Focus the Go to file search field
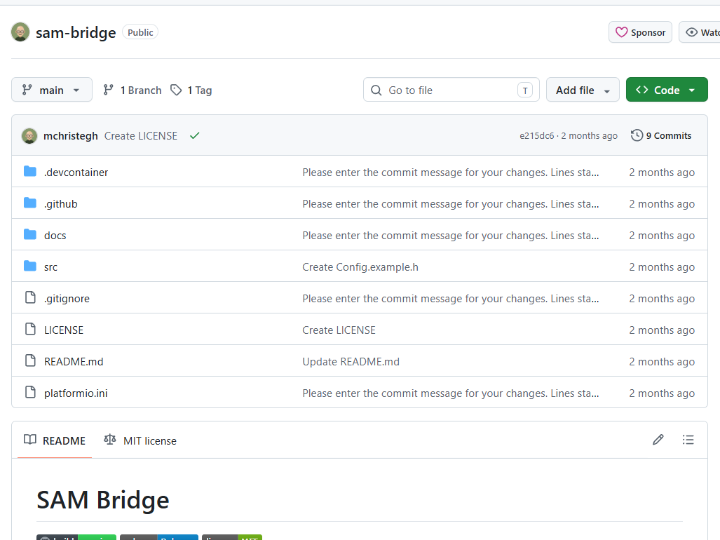The height and width of the screenshot is (540, 720). tap(451, 90)
